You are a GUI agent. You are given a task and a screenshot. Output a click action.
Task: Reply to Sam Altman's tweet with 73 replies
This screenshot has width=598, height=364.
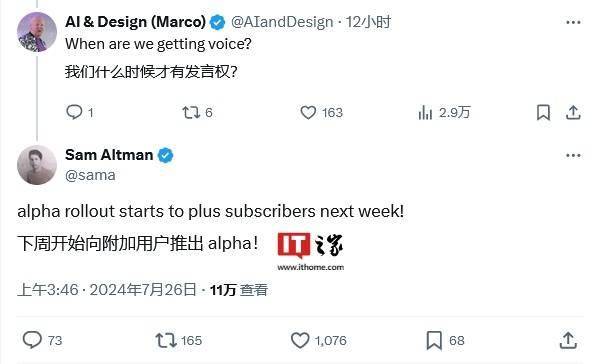(x=32, y=340)
